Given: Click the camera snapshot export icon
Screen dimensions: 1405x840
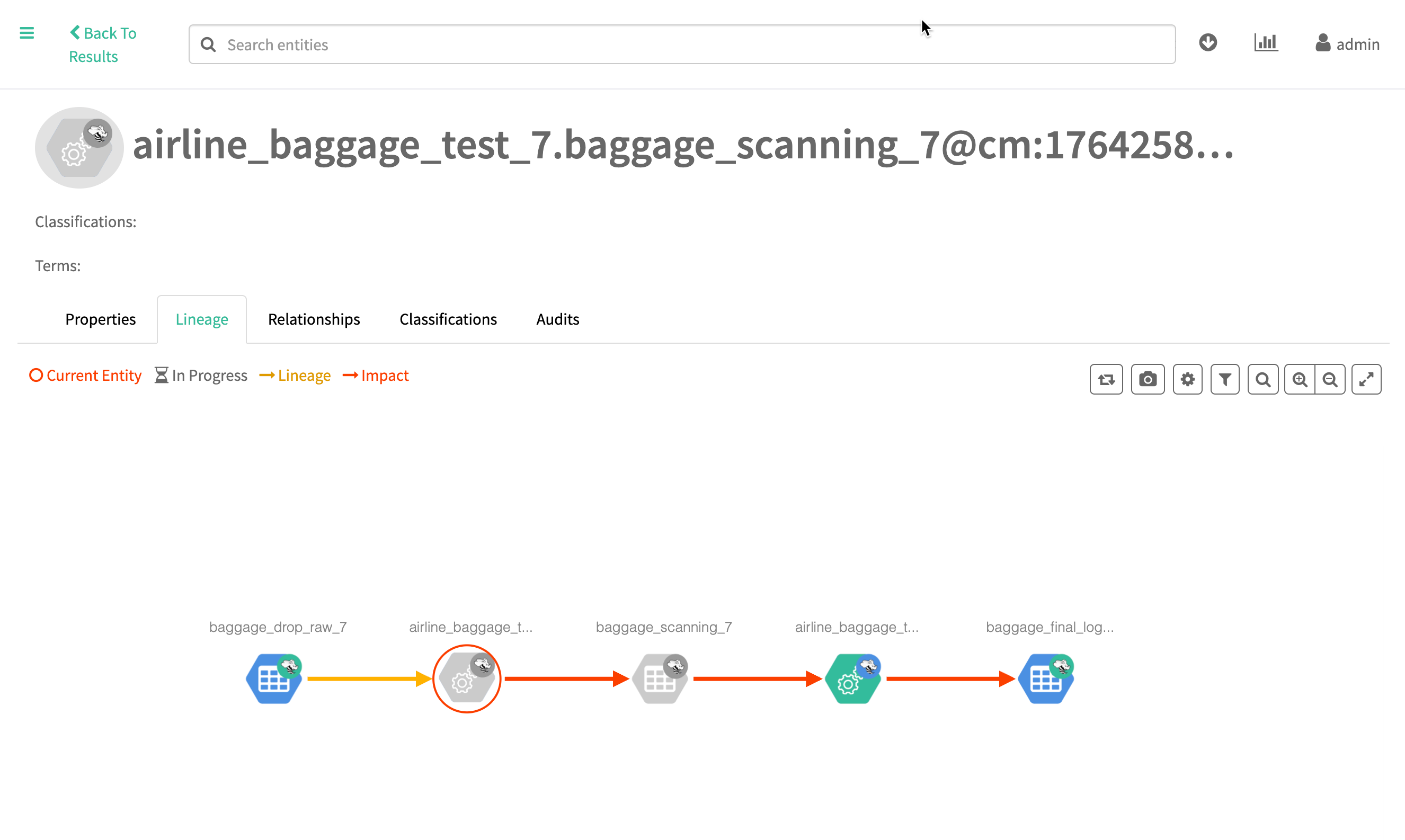Looking at the screenshot, I should [1148, 379].
